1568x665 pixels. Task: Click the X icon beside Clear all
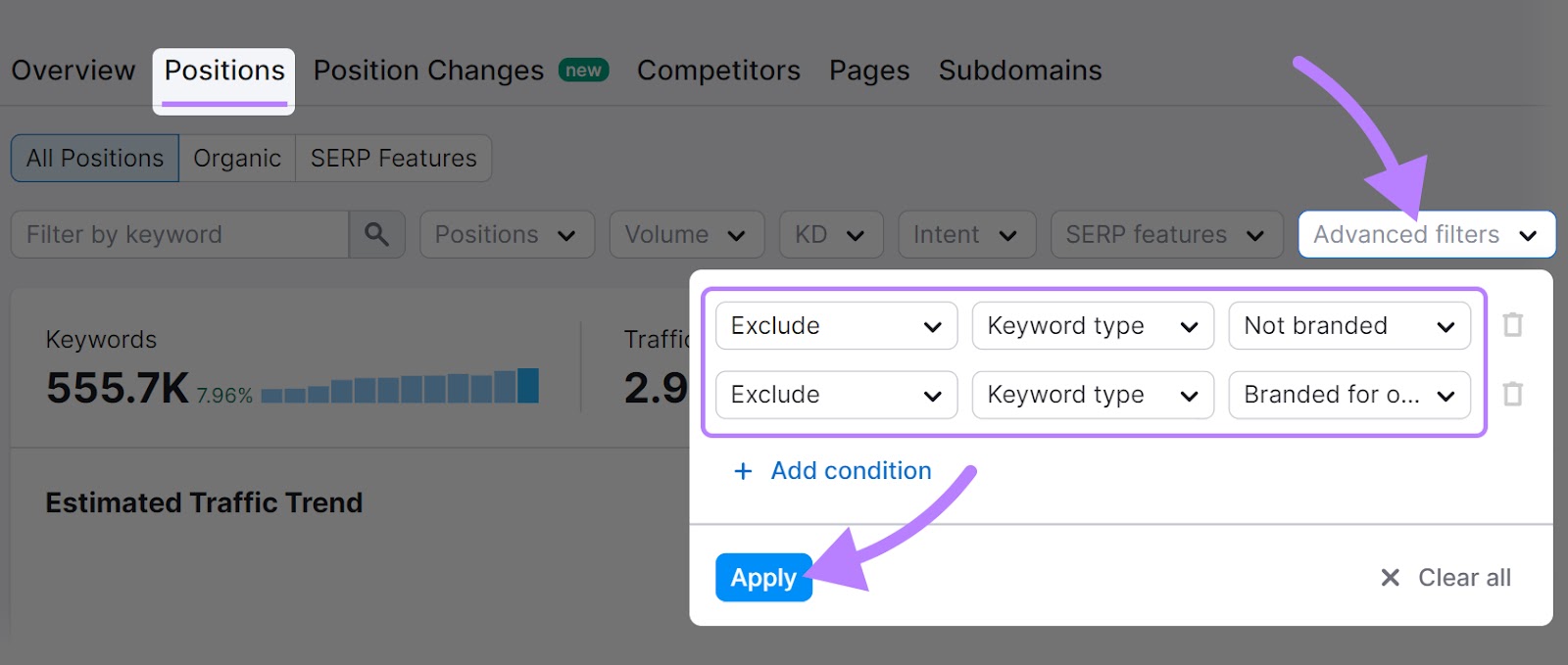(1391, 577)
